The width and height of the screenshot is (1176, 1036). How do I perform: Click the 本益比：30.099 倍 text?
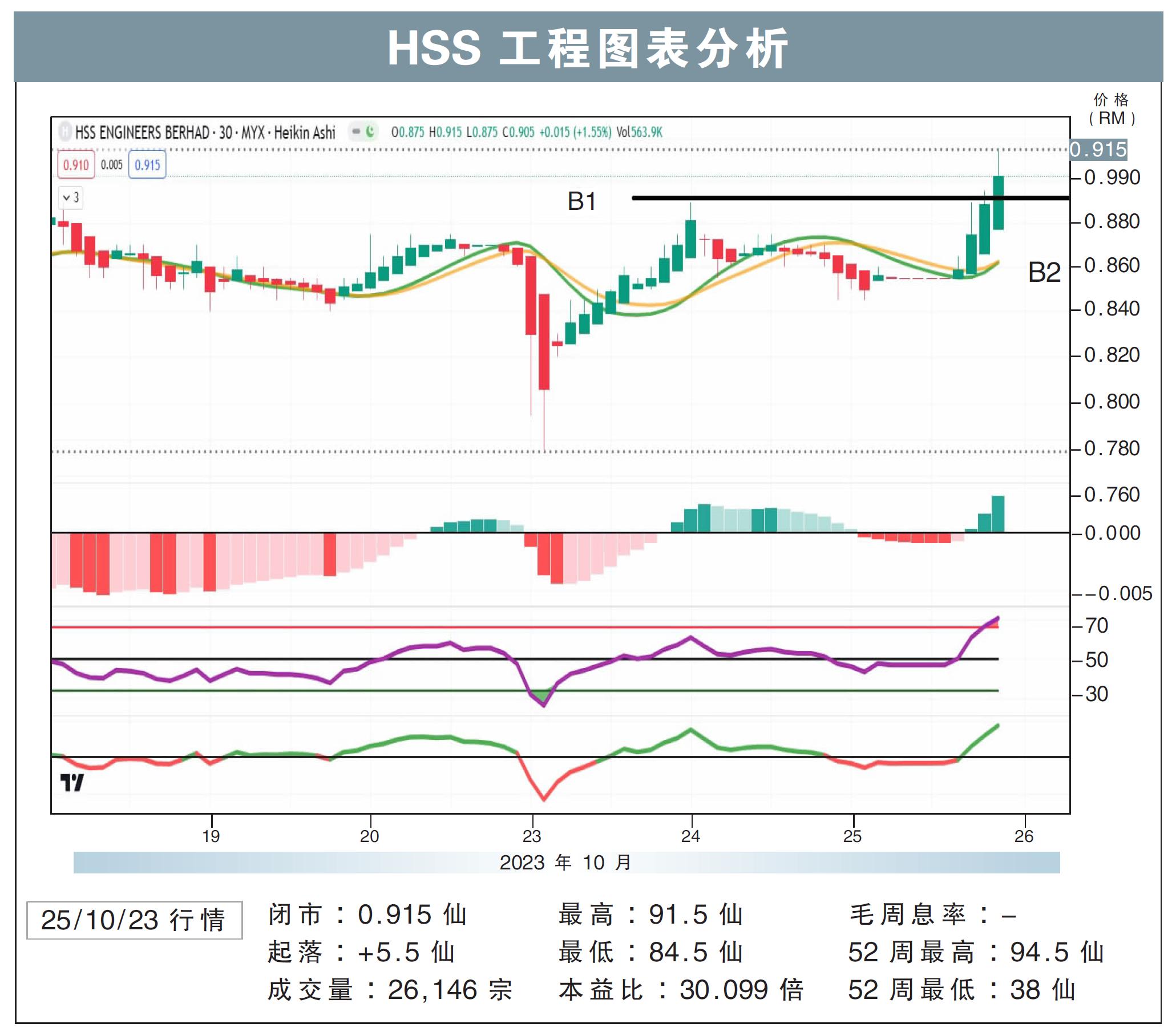click(681, 990)
